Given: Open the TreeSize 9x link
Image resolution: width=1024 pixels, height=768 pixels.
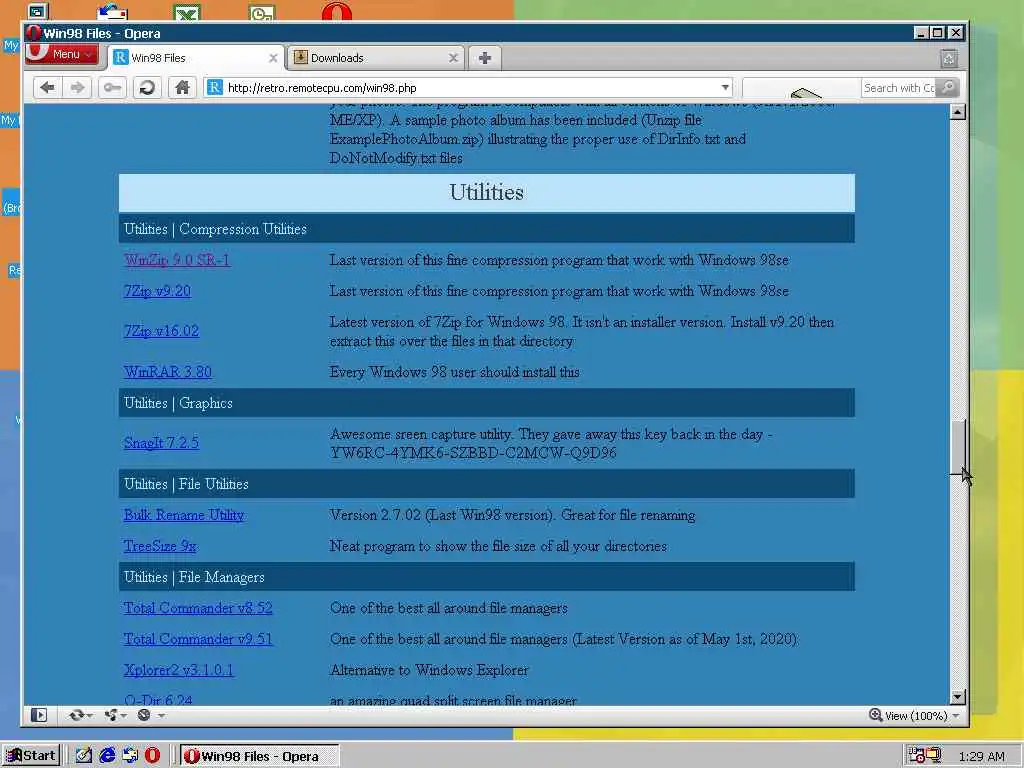Looking at the screenshot, I should (160, 546).
